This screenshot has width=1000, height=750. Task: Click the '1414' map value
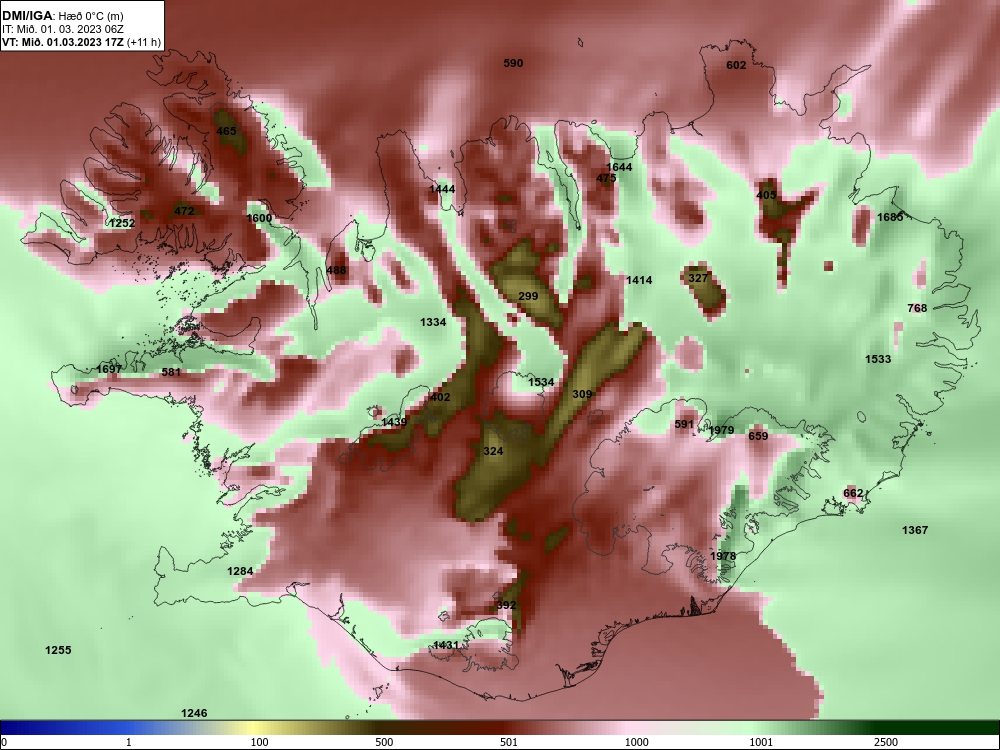point(639,280)
